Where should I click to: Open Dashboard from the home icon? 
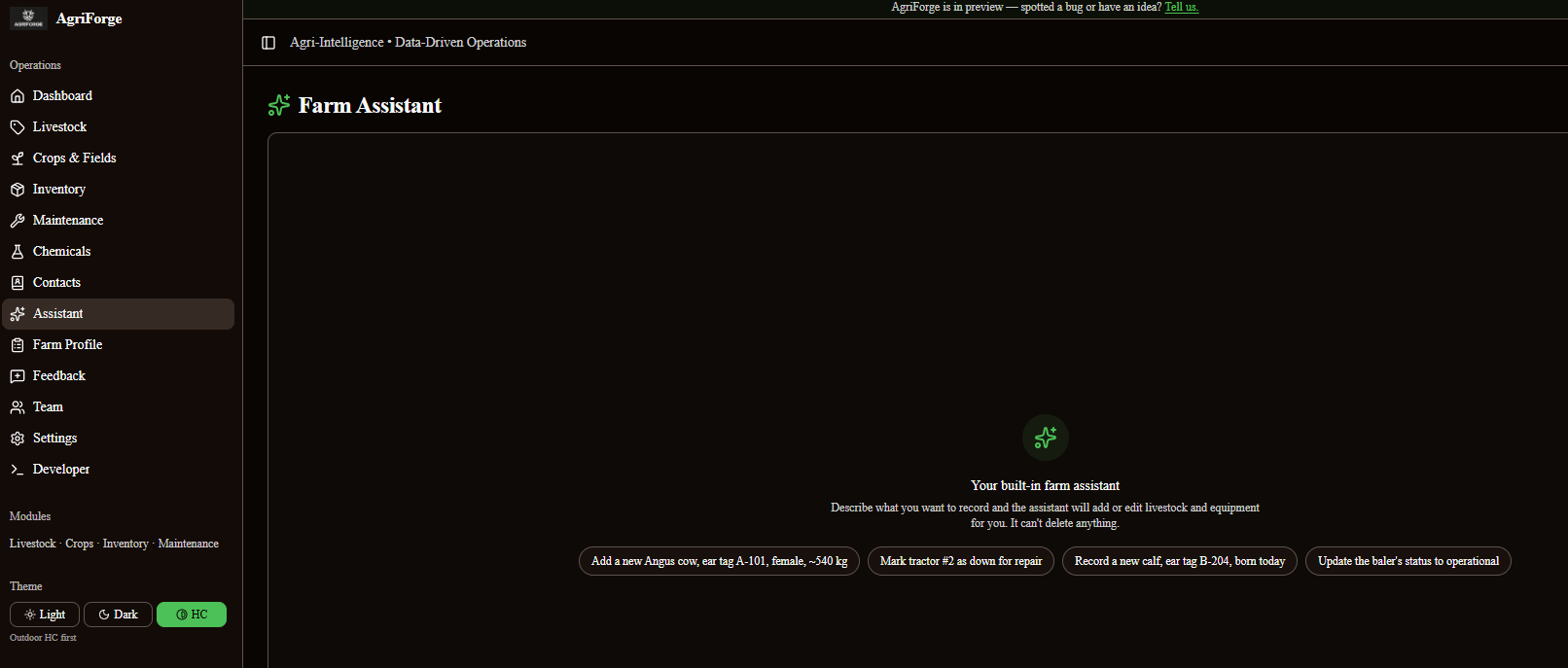18,96
